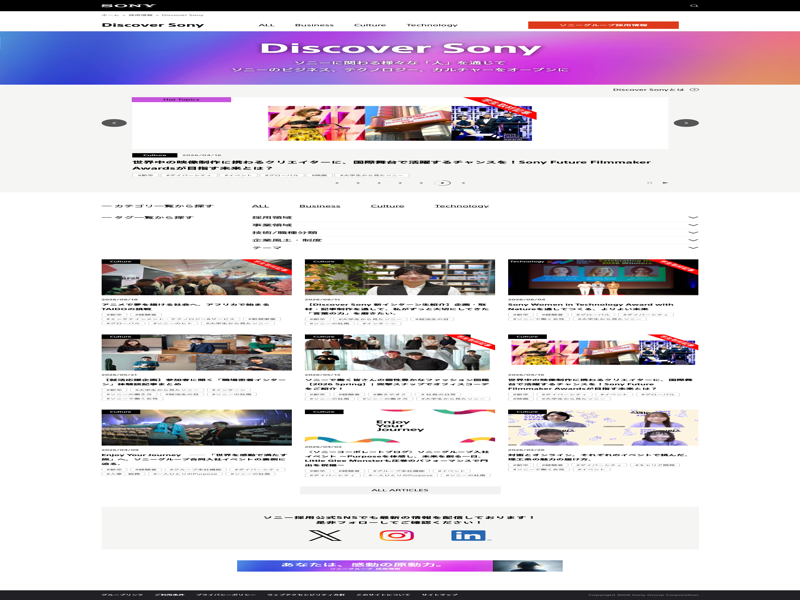The image size is (800, 600).
Task: Open the Discover Sony new intern article thumbnail
Action: tap(400, 277)
